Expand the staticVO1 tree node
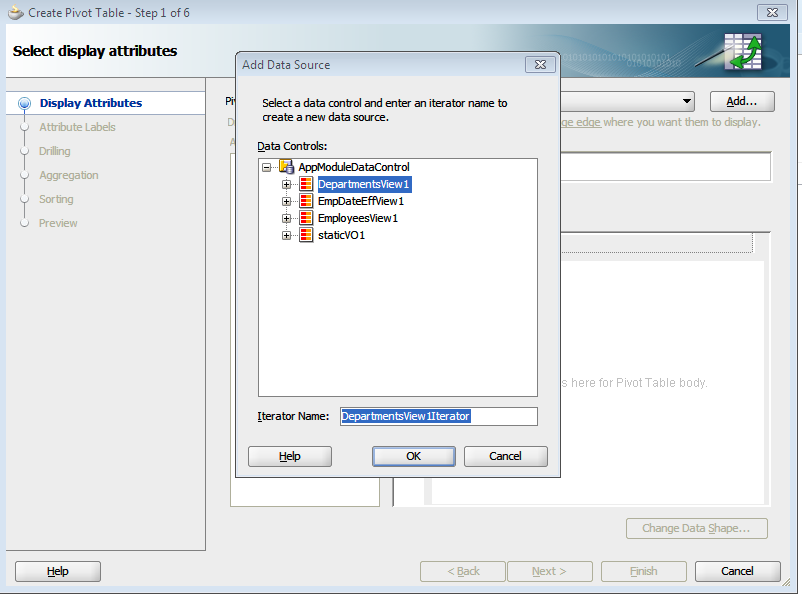The width and height of the screenshot is (802, 597). pos(286,234)
